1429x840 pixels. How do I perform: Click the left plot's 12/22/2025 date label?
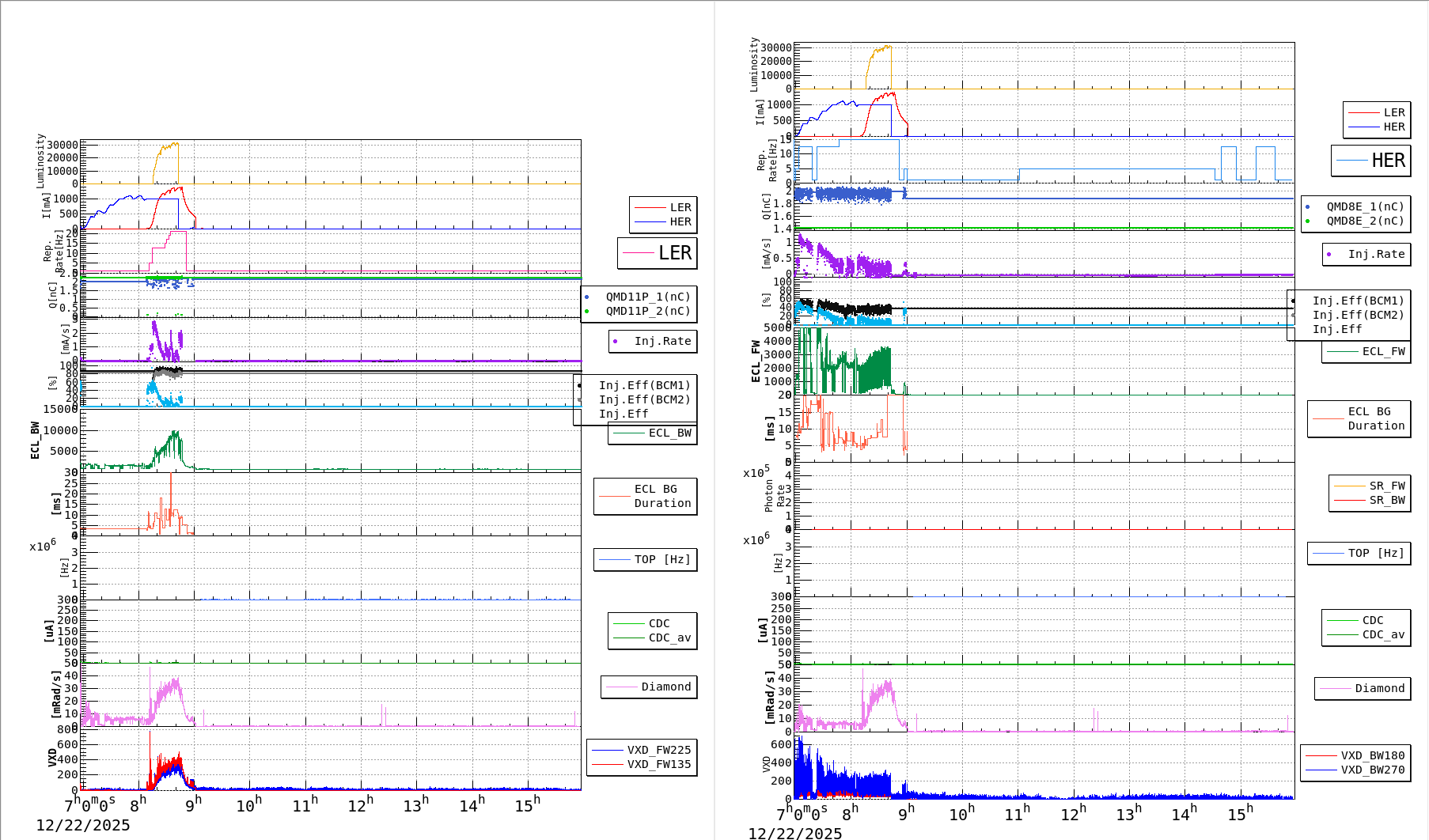83,825
